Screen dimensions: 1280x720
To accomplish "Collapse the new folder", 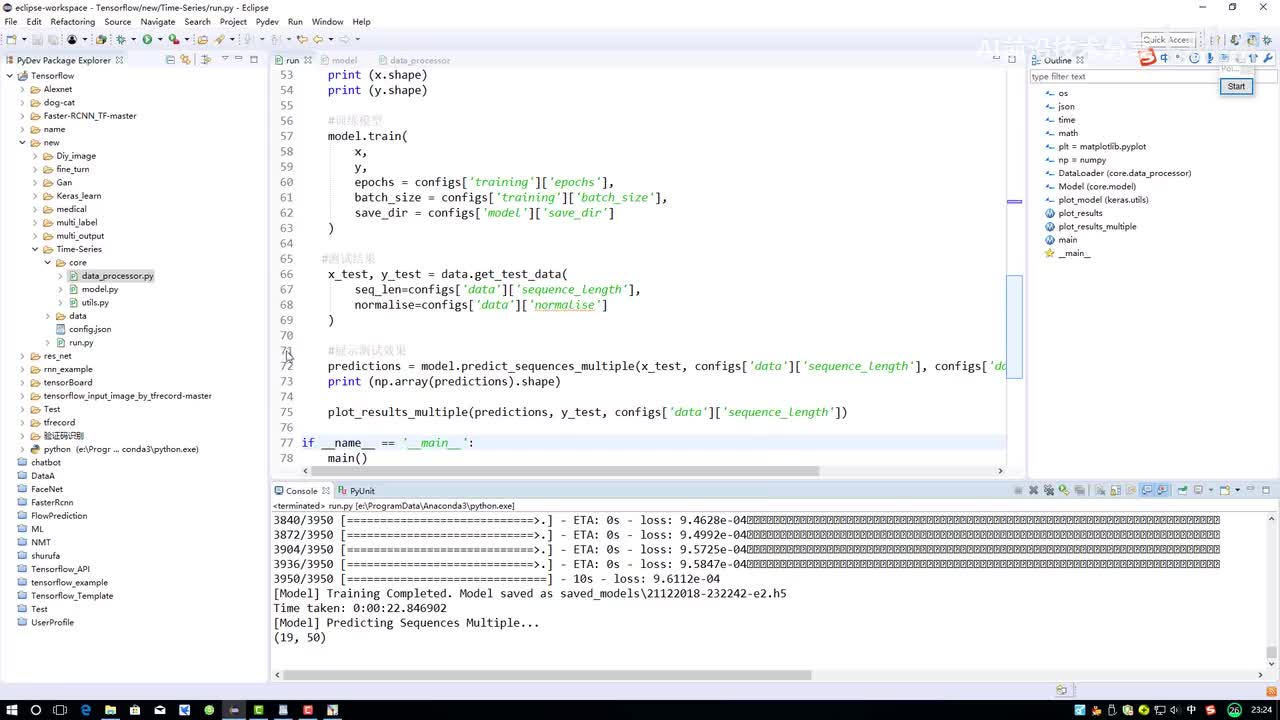I will point(22,143).
